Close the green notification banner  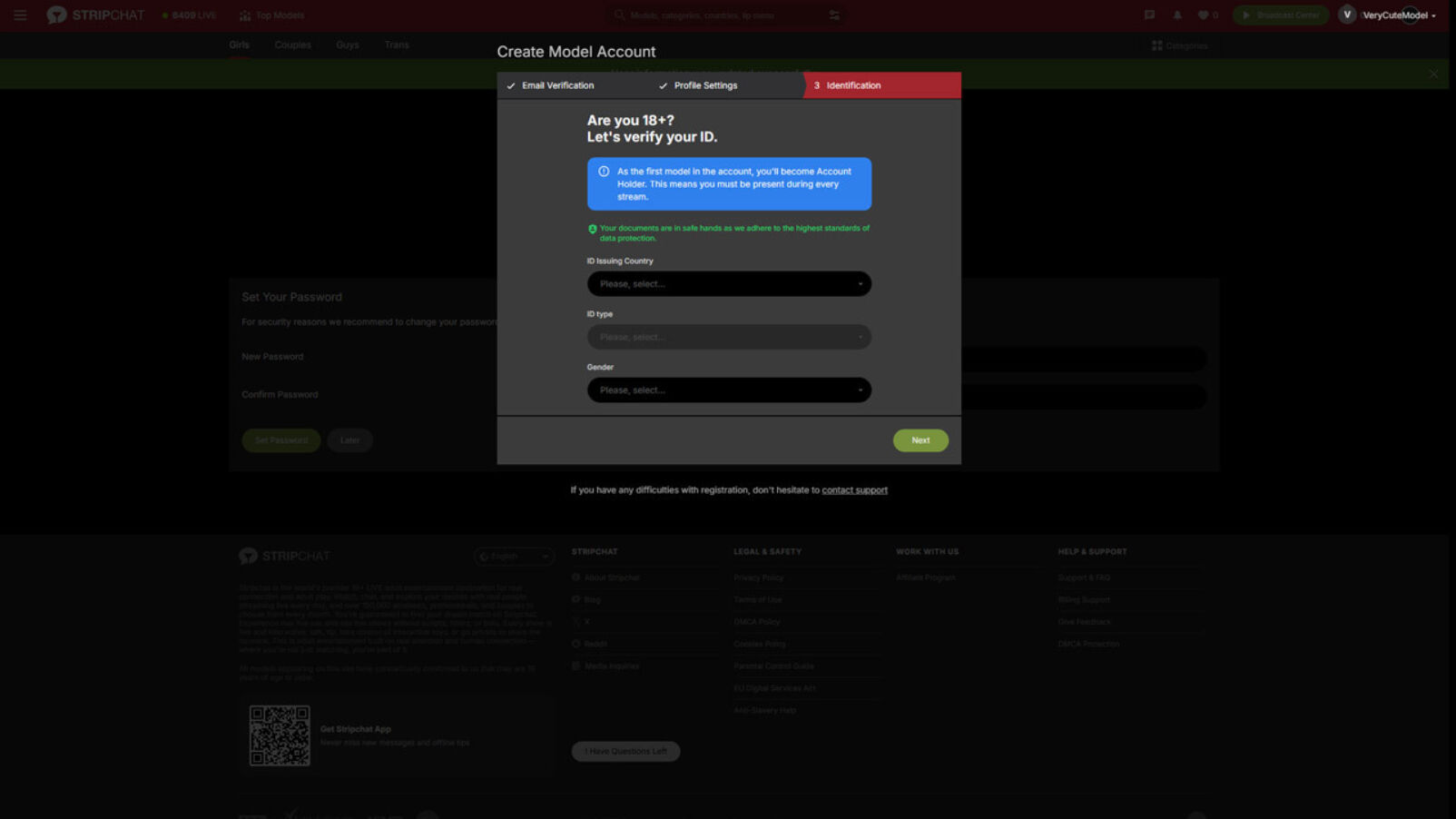(1433, 74)
